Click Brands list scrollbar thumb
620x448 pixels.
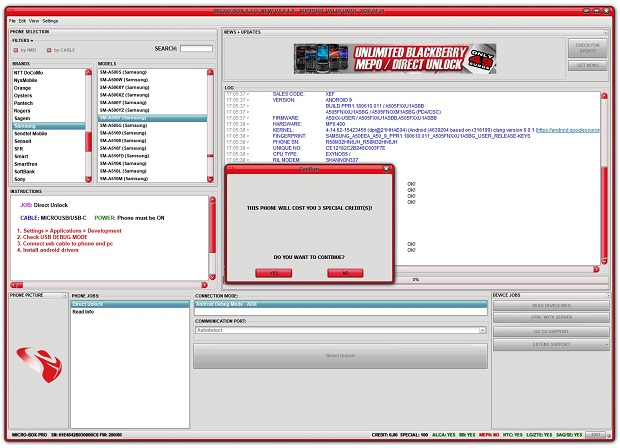coord(89,142)
